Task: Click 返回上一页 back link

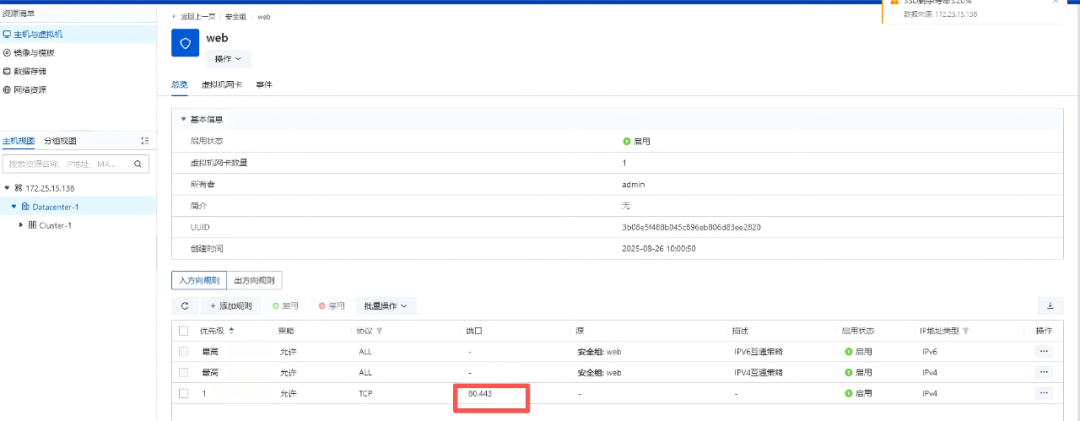Action: point(194,17)
